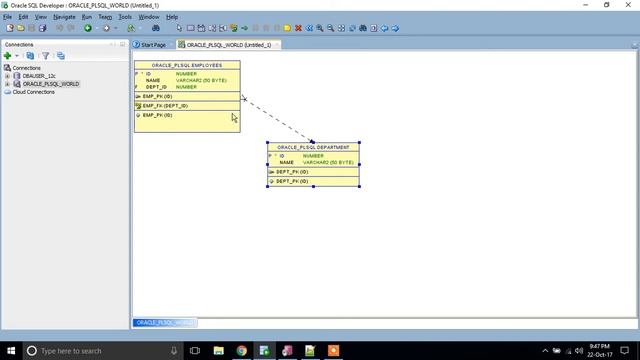This screenshot has width=640, height=360.
Task: Click the Refresh connections icon
Action: 30,56
